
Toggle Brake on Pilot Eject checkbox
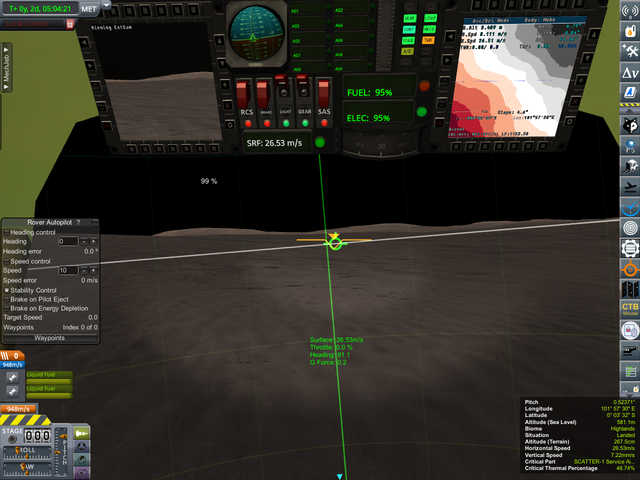coord(7,299)
